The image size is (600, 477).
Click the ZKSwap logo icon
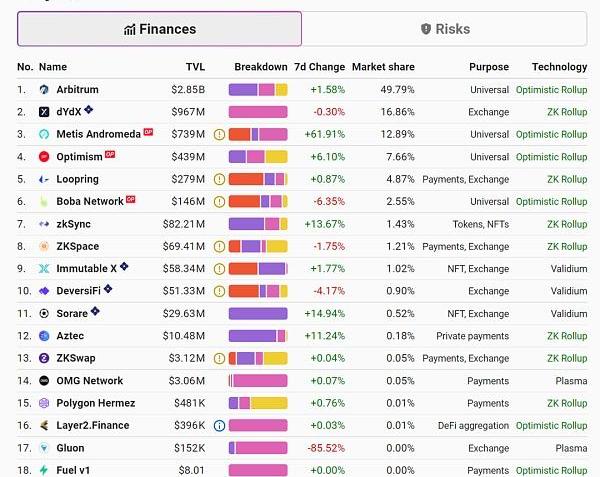pyautogui.click(x=44, y=358)
